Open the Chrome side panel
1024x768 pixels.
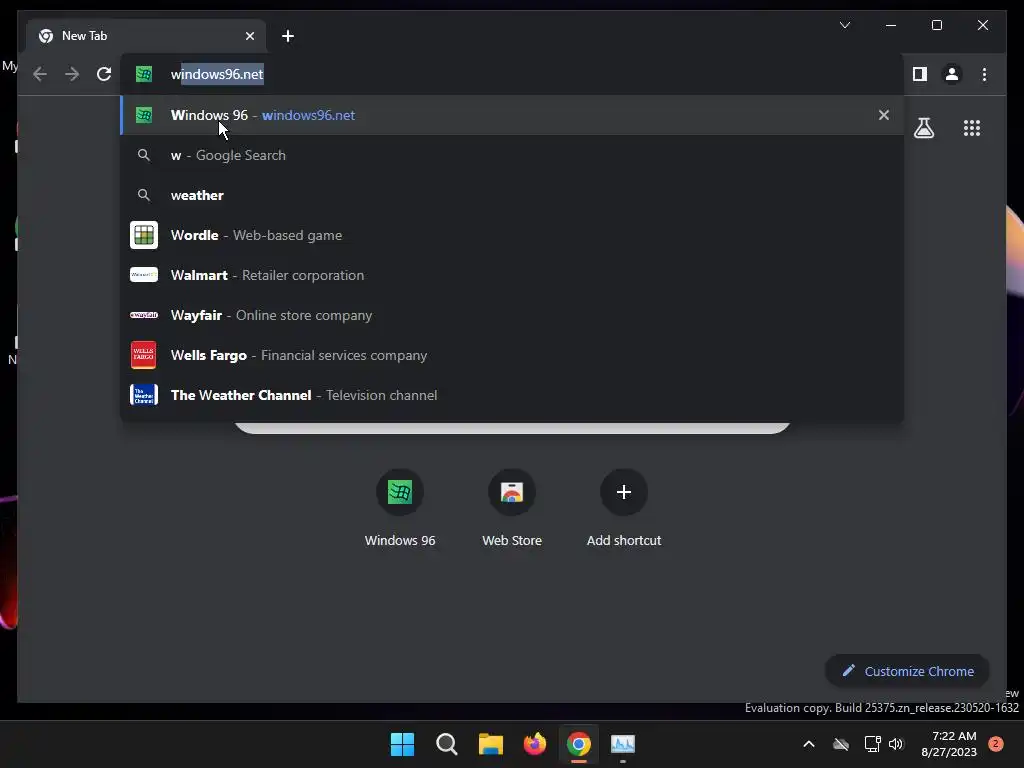pyautogui.click(x=920, y=74)
